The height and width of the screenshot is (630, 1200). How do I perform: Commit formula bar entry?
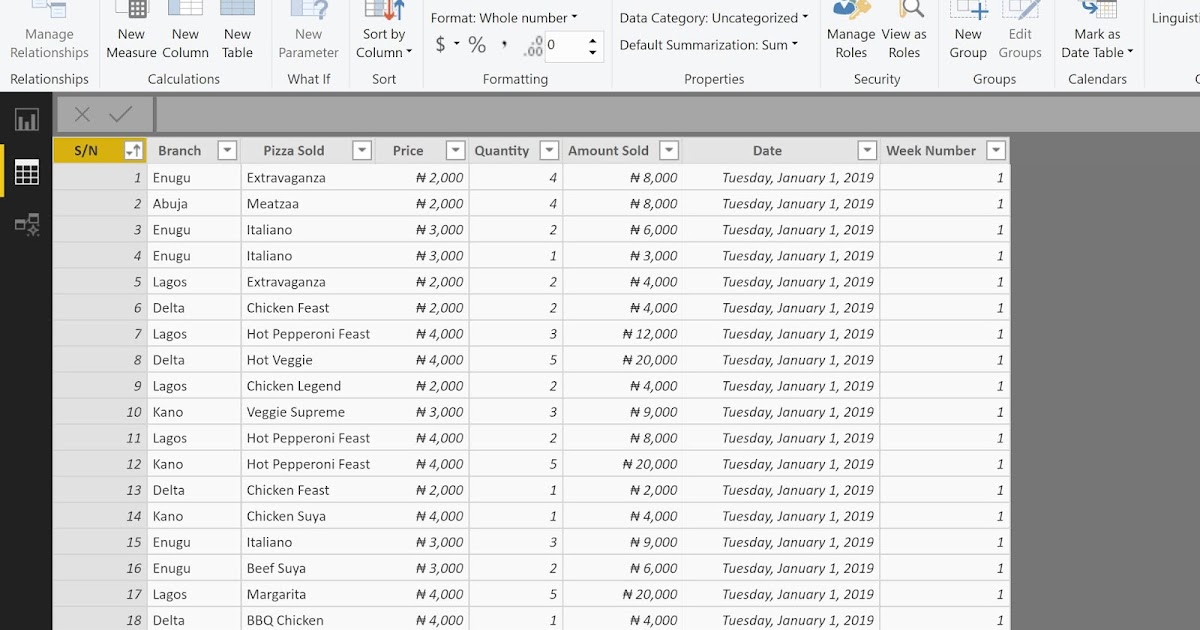pyautogui.click(x=120, y=115)
